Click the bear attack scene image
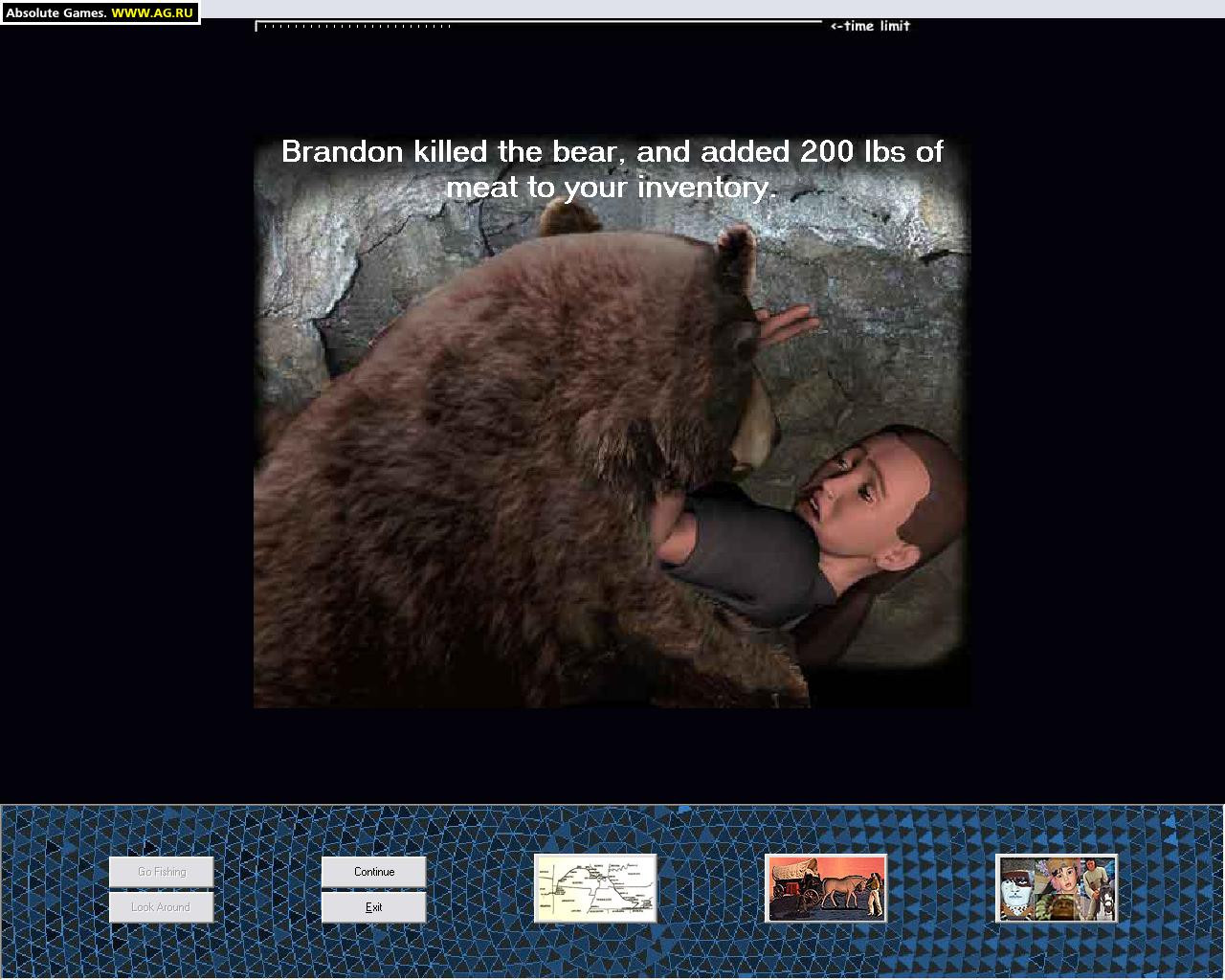 [x=612, y=421]
